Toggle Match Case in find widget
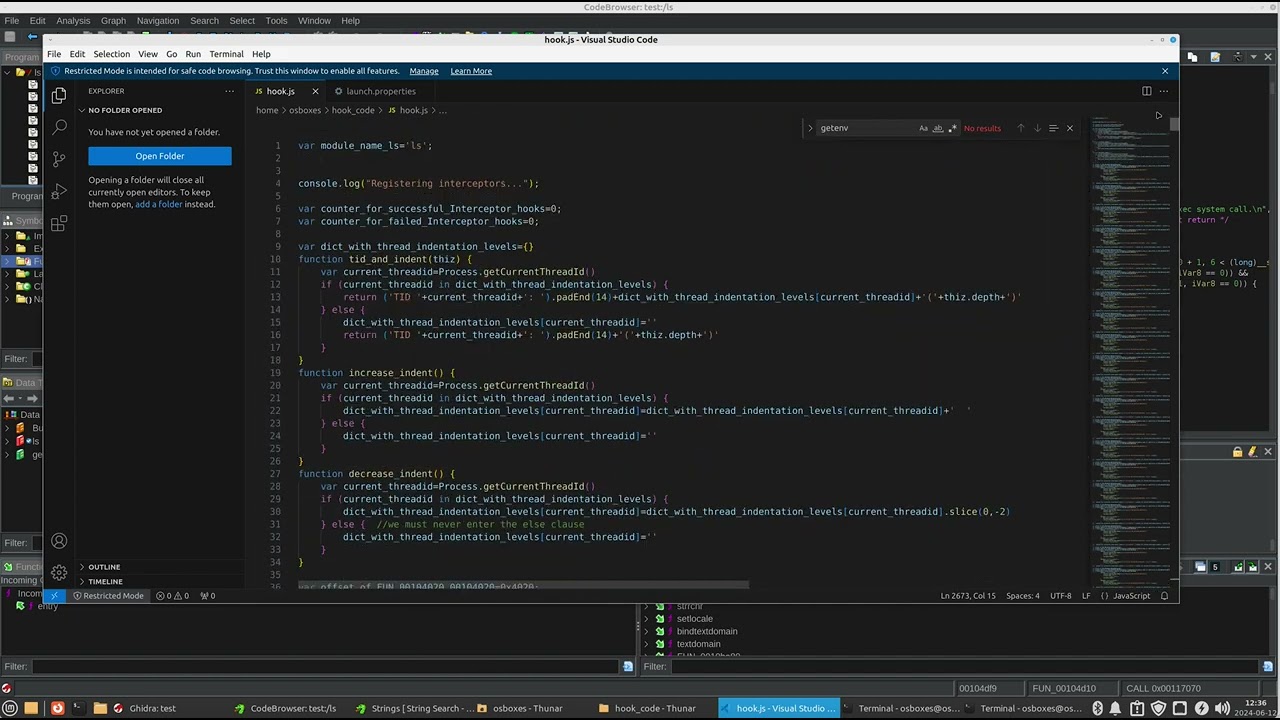This screenshot has height=720, width=1280. (x=923, y=128)
